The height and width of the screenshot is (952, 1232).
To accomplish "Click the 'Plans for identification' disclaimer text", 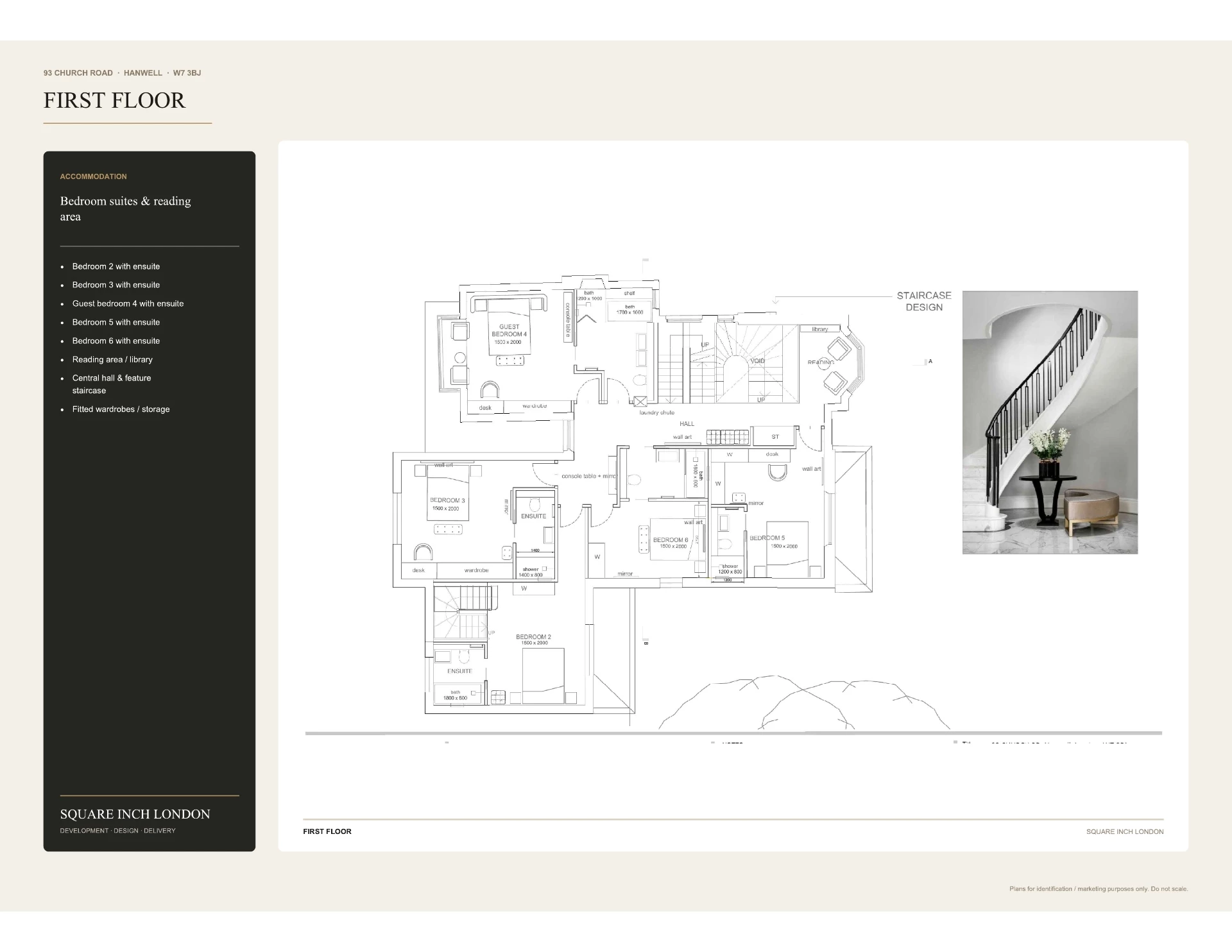I will coord(1099,889).
